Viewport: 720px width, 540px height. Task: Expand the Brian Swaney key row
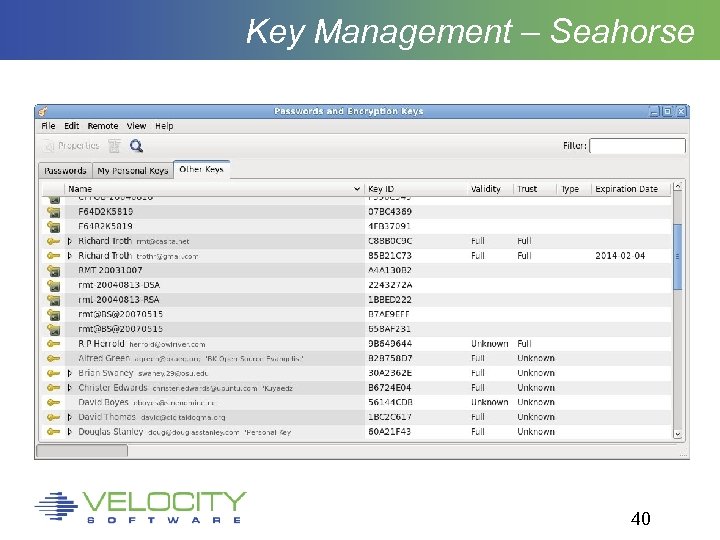click(70, 373)
